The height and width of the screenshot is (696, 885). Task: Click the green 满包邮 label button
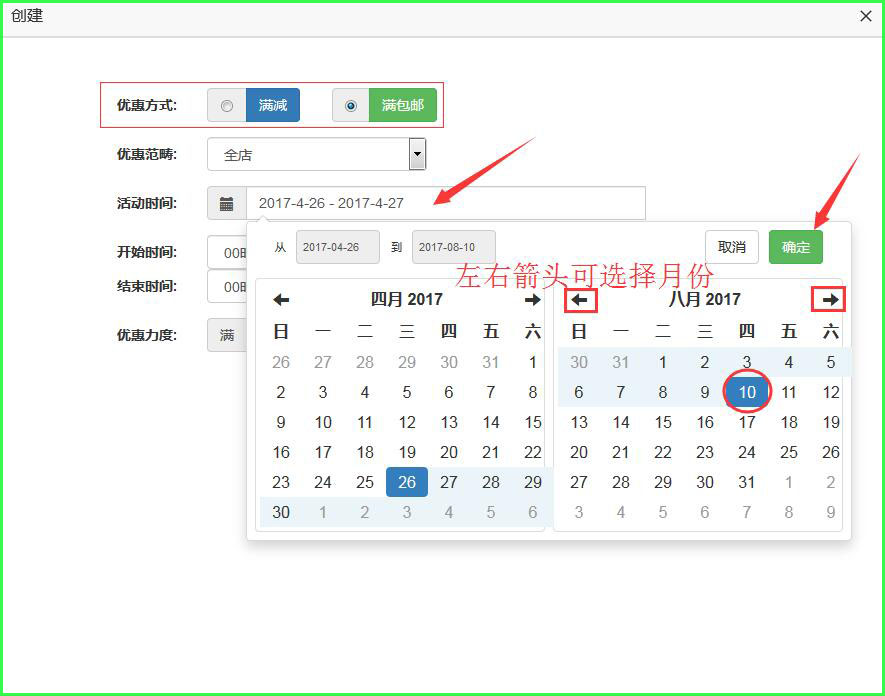402,105
